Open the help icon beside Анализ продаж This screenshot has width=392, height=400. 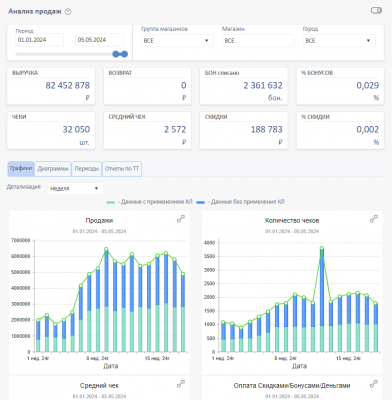pyautogui.click(x=68, y=12)
